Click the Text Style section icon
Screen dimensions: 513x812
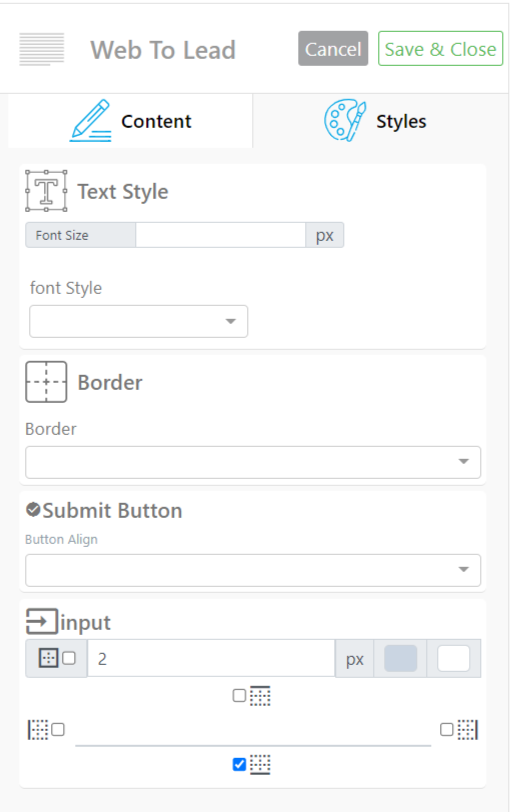coord(46,191)
